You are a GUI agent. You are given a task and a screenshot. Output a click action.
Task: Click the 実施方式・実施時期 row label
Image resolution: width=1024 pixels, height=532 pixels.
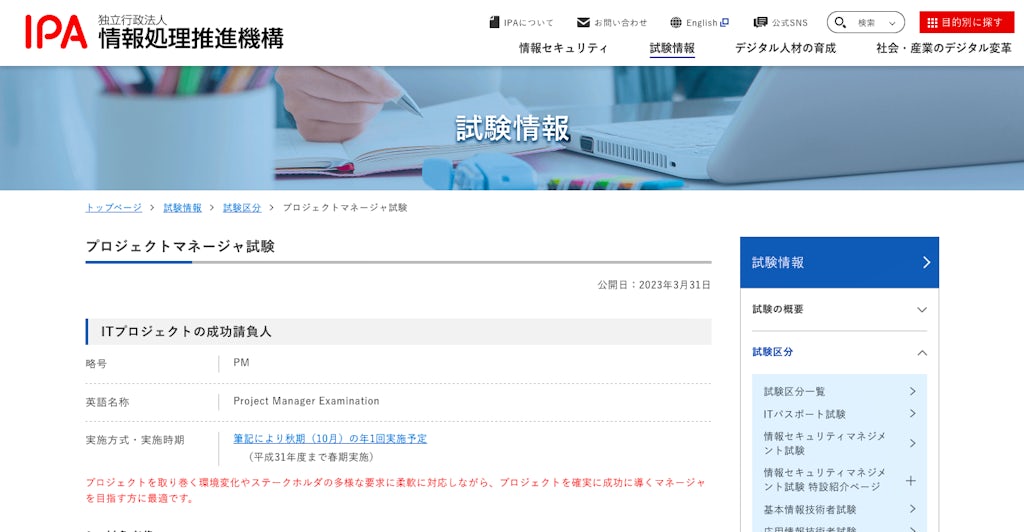(135, 440)
